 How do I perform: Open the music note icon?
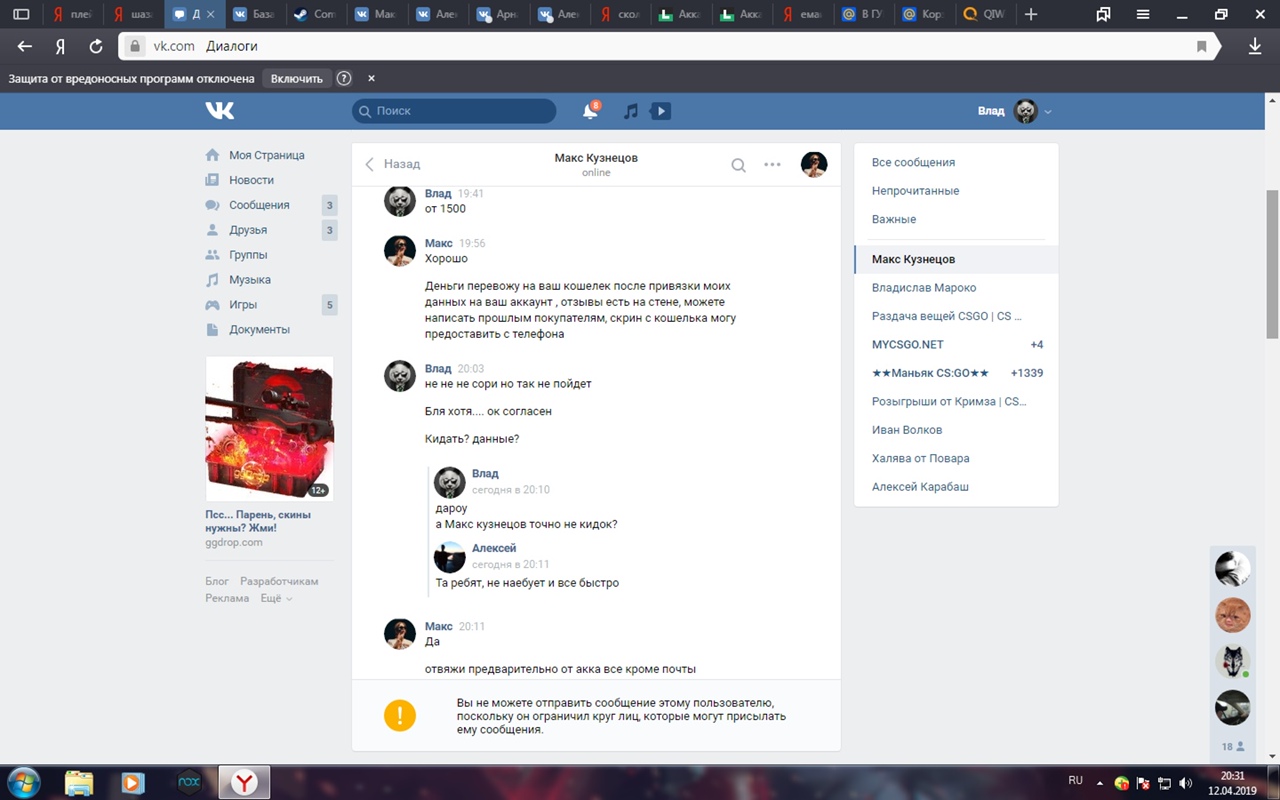[x=630, y=111]
